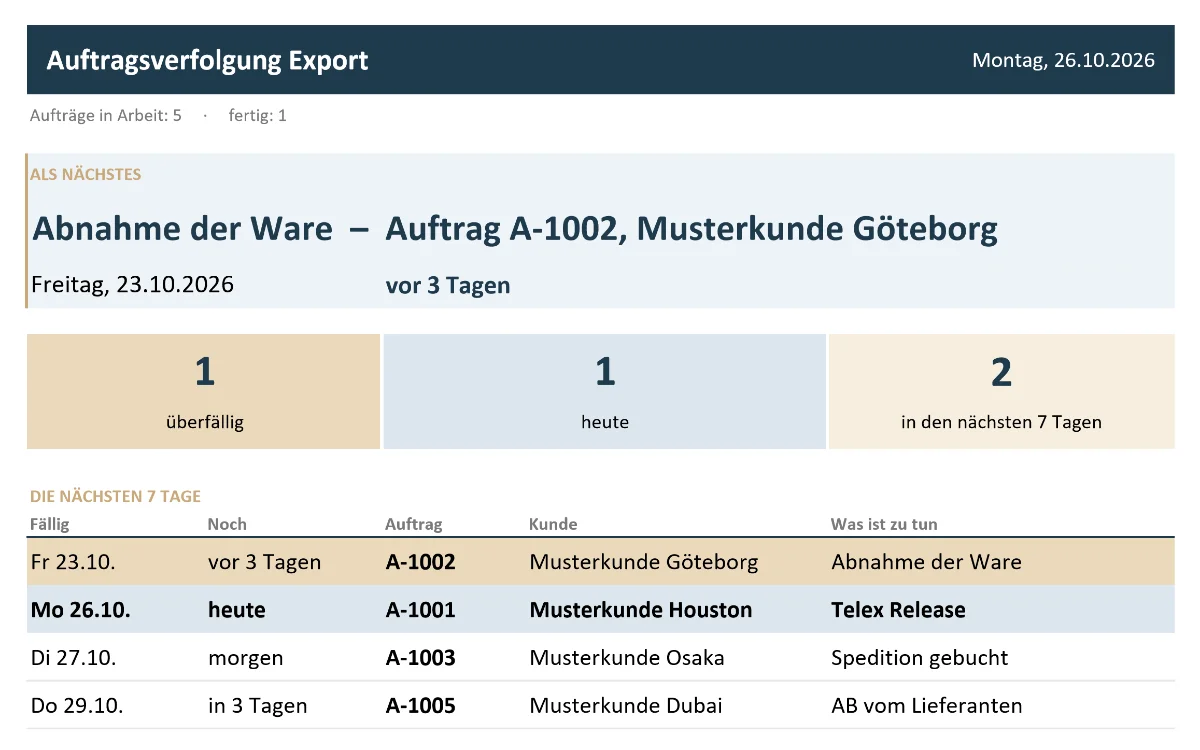The height and width of the screenshot is (750, 1200).
Task: Select order number 'A-1003'
Action: pos(420,658)
